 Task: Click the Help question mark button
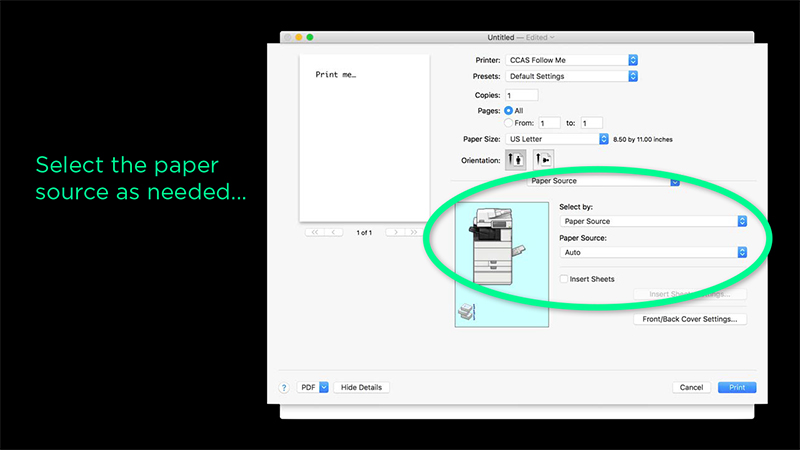point(283,387)
